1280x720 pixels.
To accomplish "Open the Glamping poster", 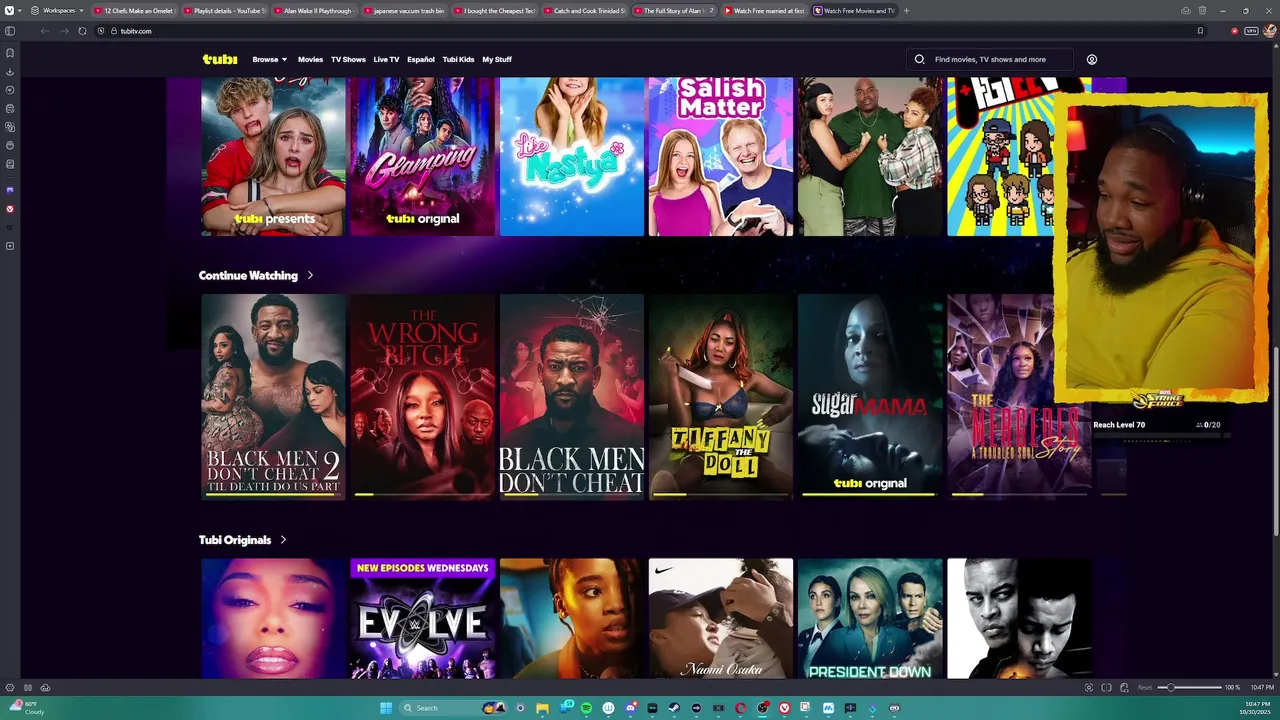I will click(x=422, y=157).
